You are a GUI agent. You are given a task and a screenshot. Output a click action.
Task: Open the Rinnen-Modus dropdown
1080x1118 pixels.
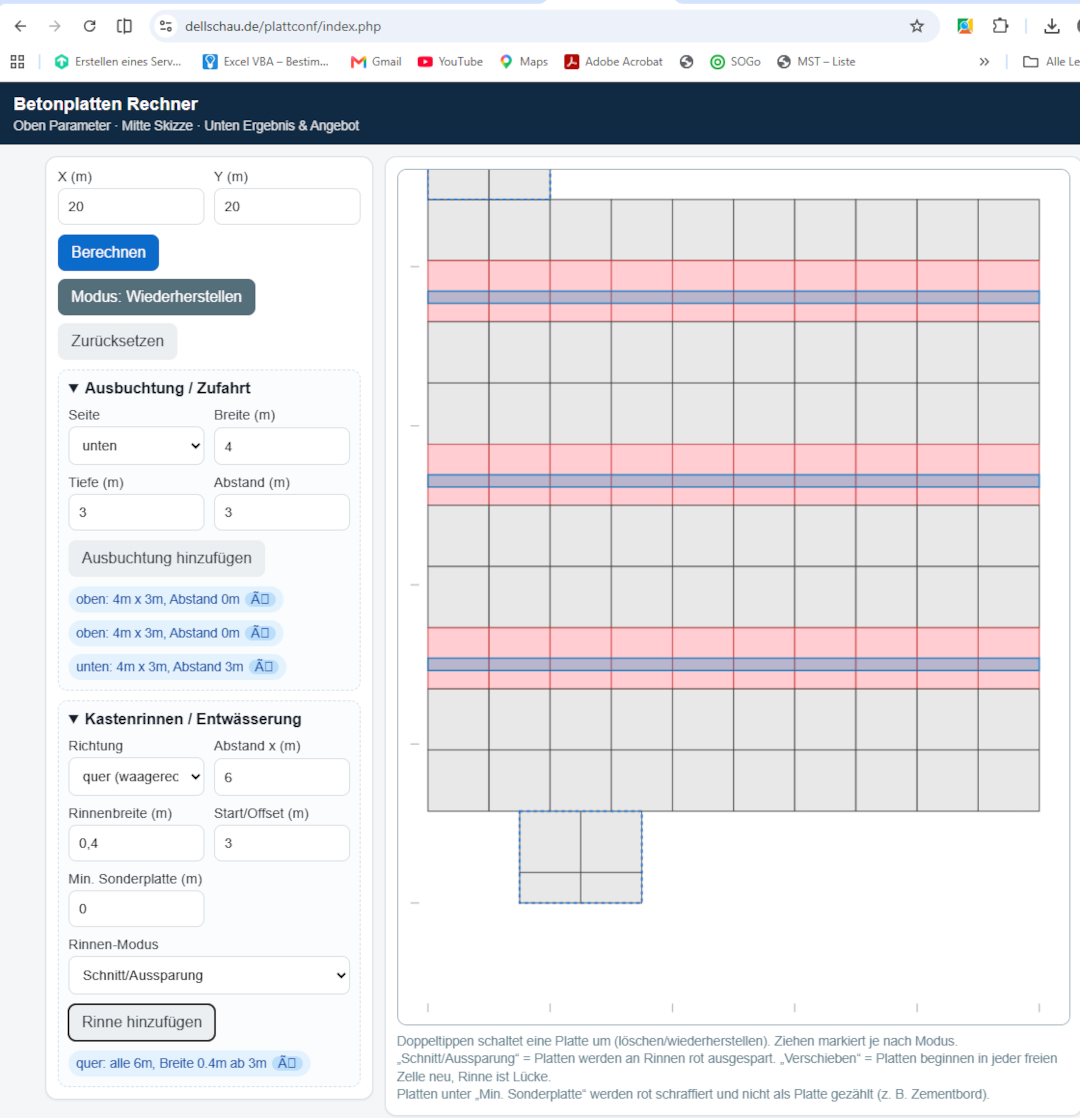(209, 975)
